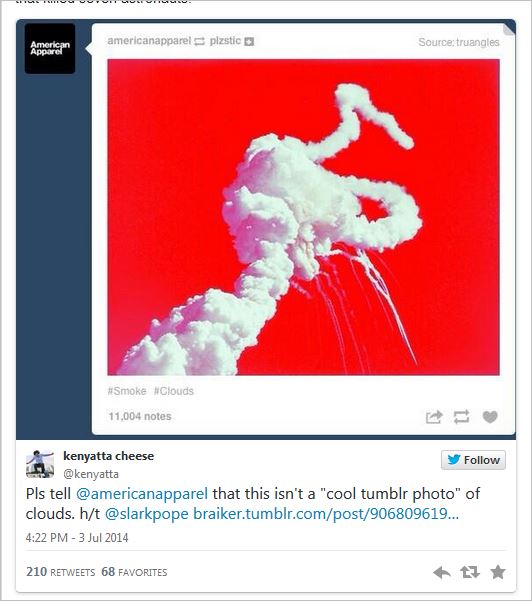Select the #Smoke tag
Image resolution: width=532 pixels, height=601 pixels.
(x=127, y=391)
